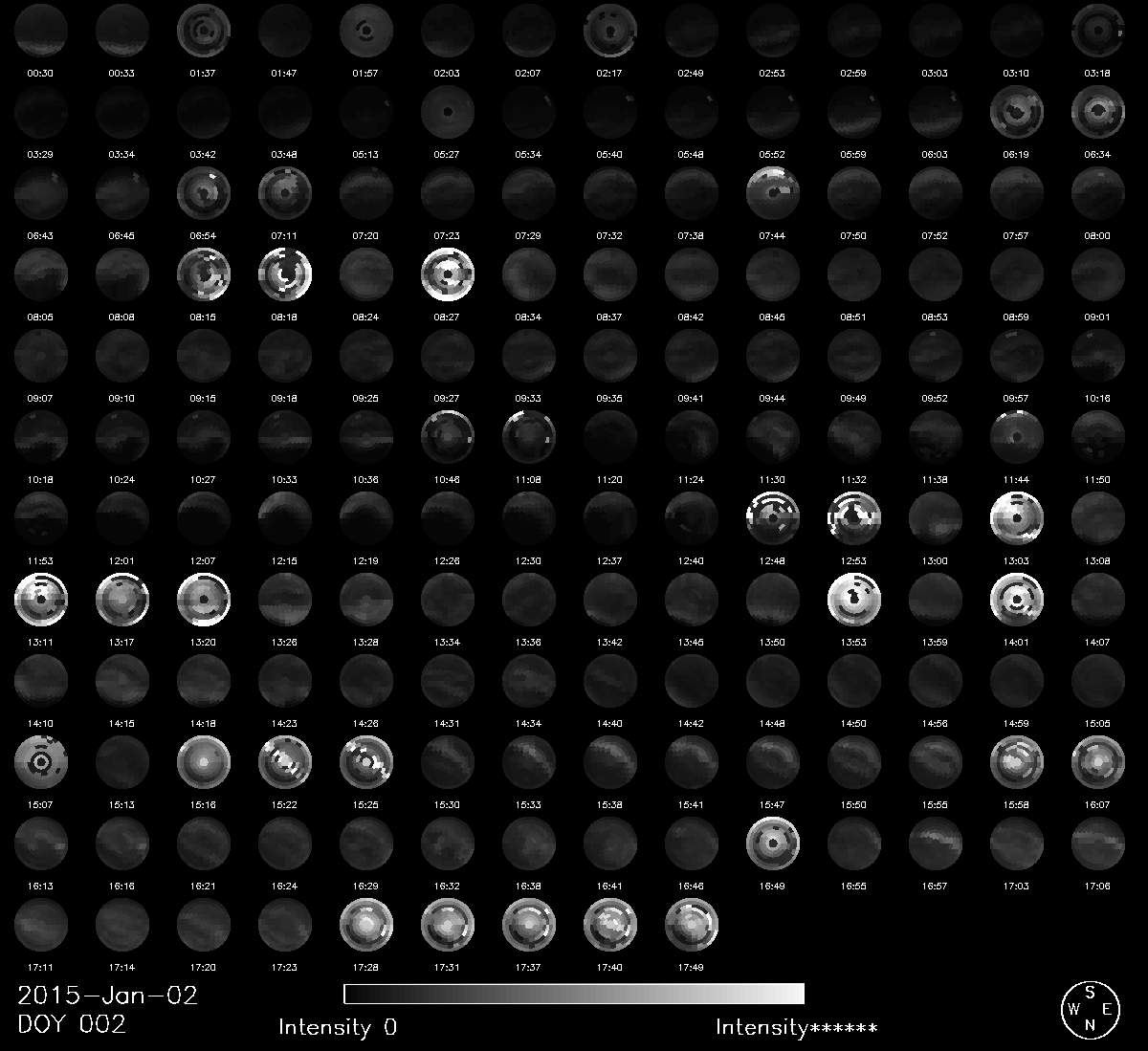This screenshot has height=1051, width=1148.
Task: Select the 17:28 all-sky image
Action: [x=366, y=925]
